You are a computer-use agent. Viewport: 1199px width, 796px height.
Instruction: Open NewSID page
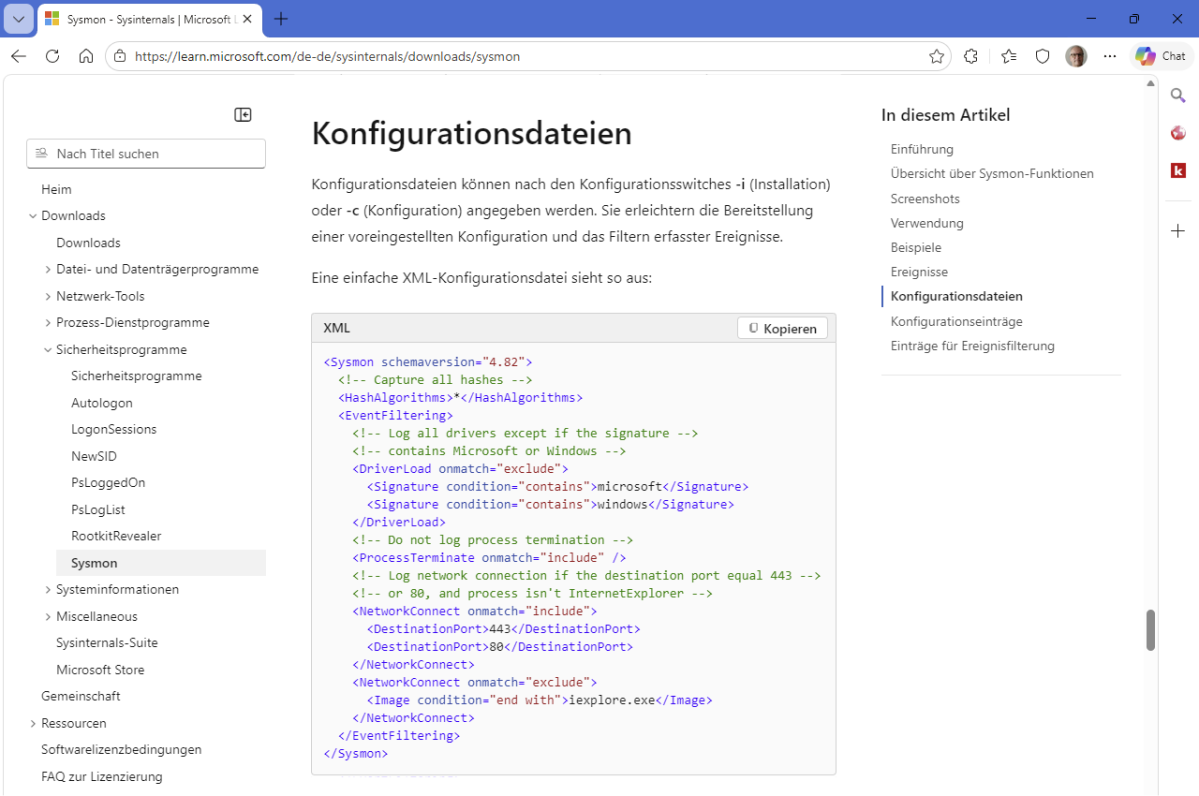(94, 456)
